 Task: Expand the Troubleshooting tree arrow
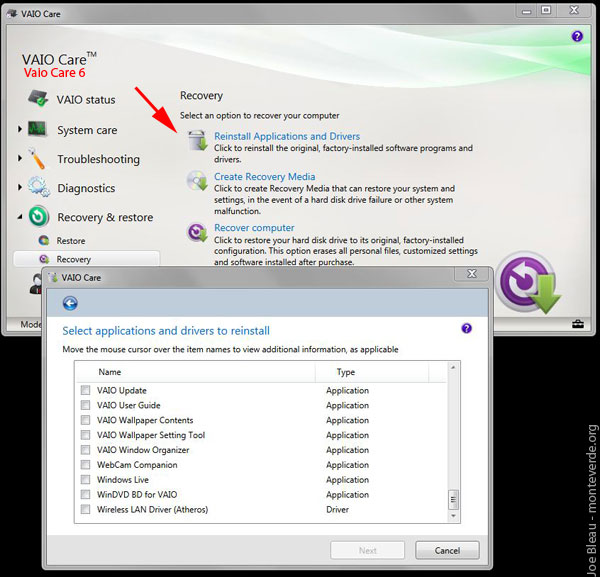(20, 158)
